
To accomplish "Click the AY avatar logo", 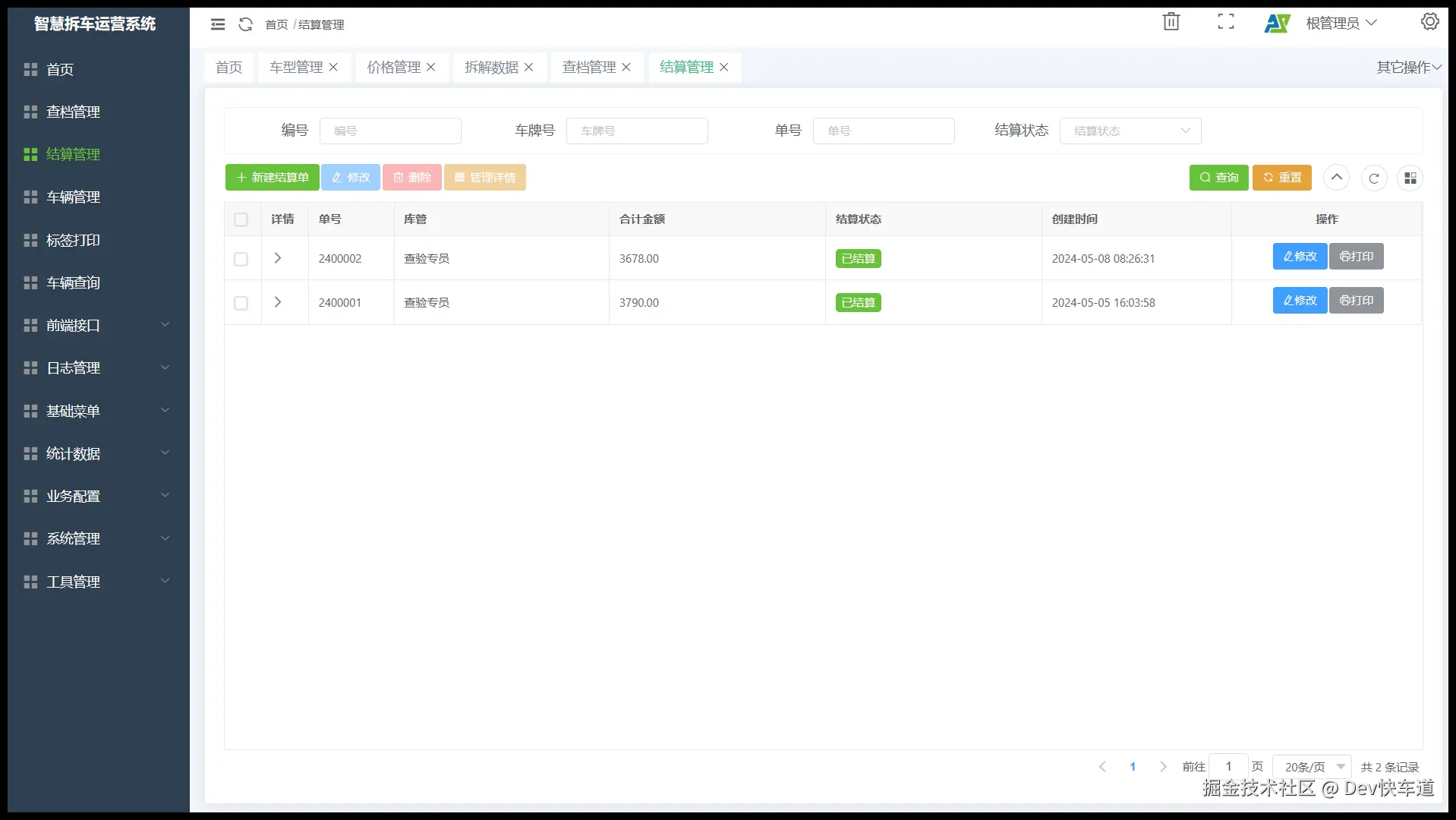I will pos(1278,24).
